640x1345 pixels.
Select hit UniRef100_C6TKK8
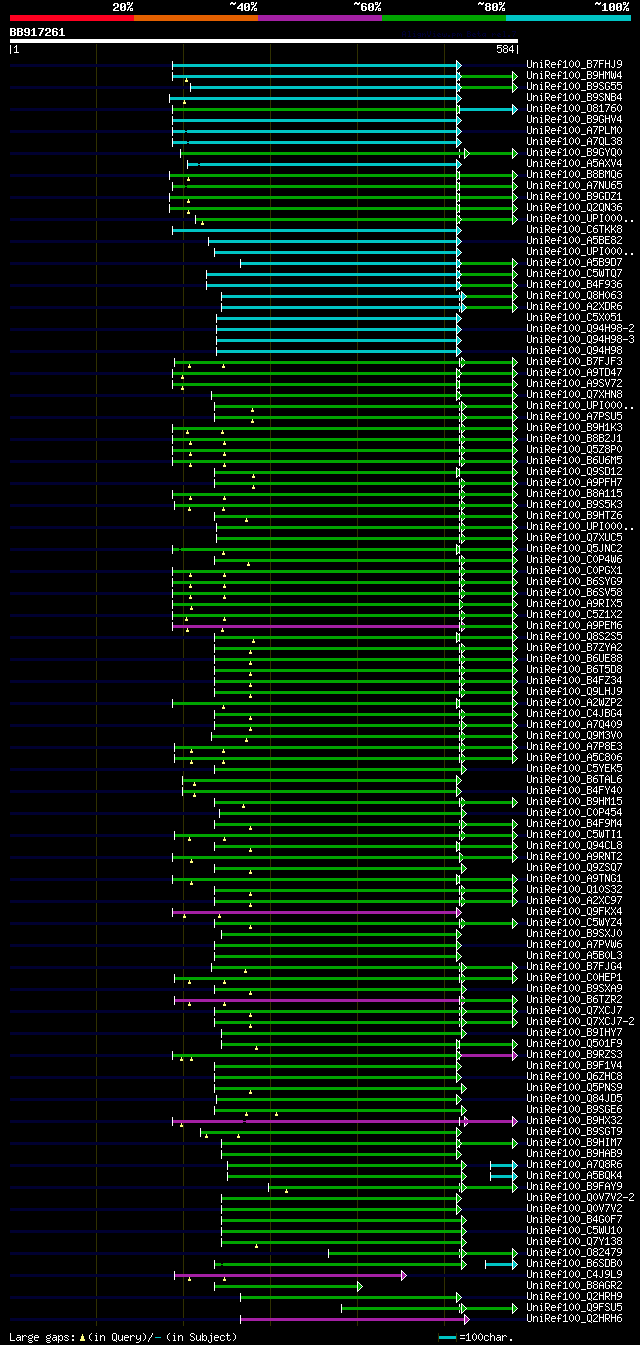[574, 229]
